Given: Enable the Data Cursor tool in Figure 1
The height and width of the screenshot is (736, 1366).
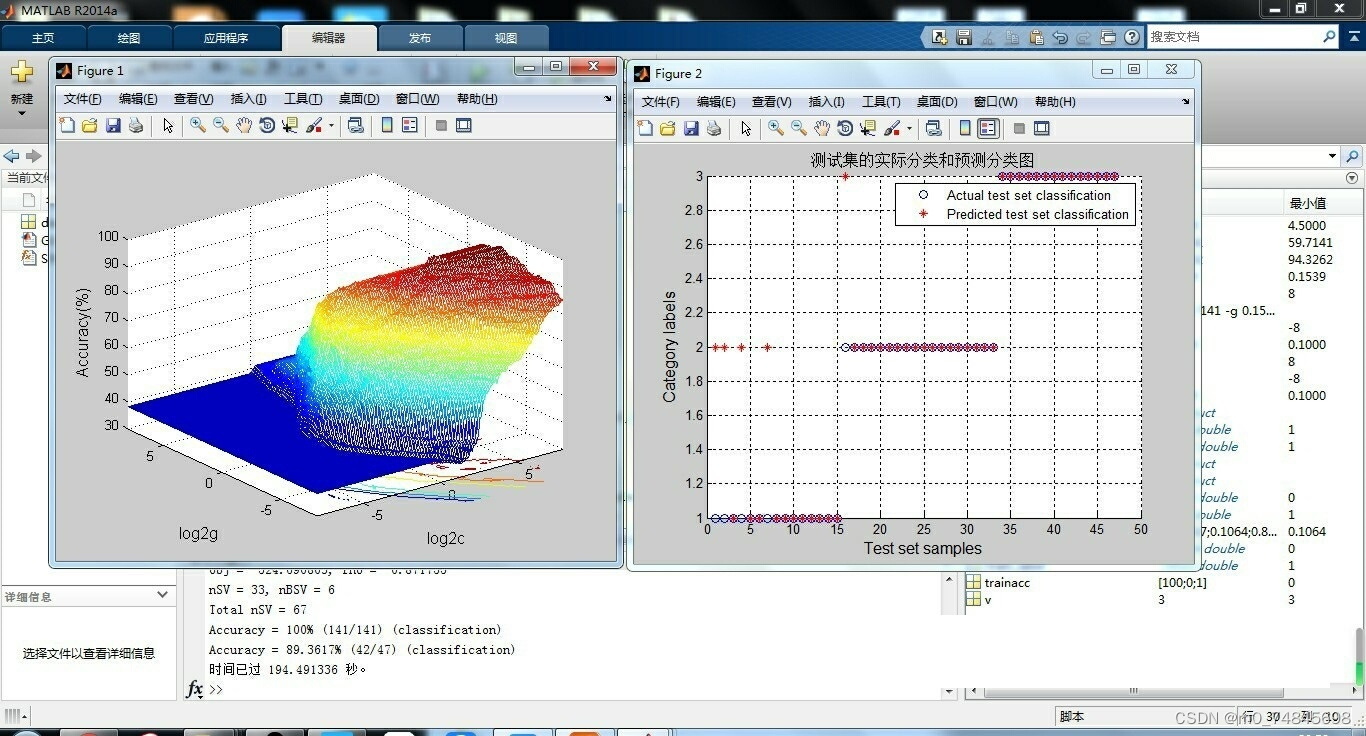Looking at the screenshot, I should point(289,126).
